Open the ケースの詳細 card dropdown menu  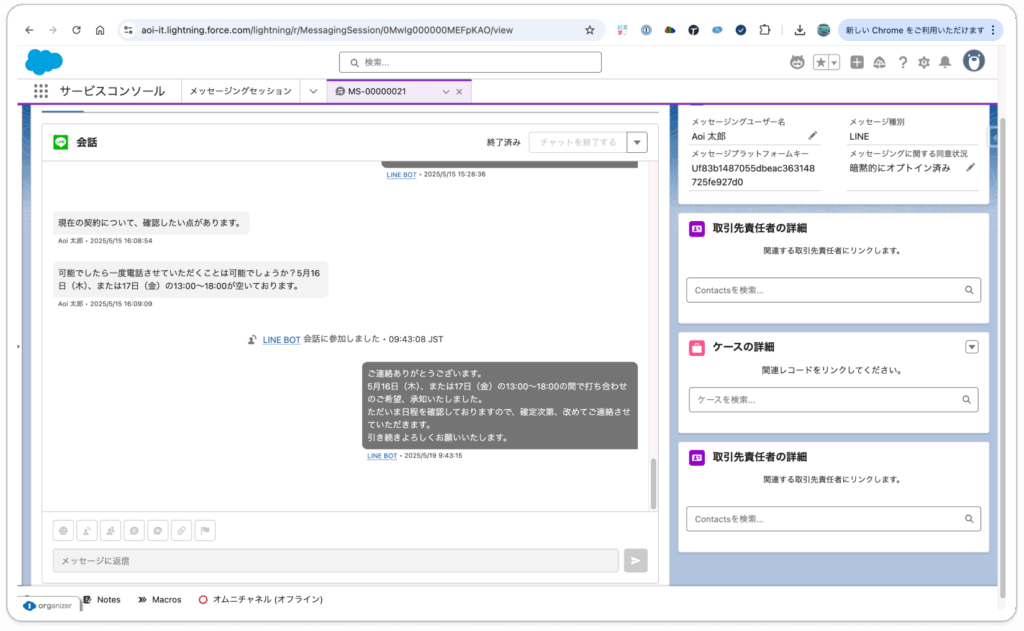pos(971,347)
